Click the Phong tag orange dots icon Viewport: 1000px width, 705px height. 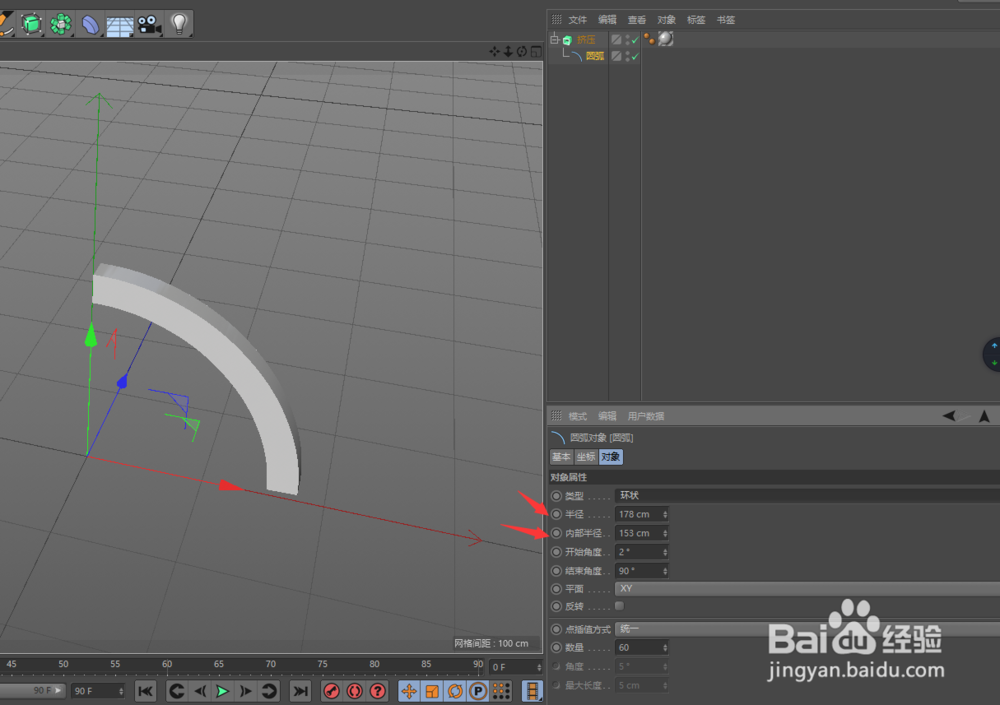pos(649,39)
